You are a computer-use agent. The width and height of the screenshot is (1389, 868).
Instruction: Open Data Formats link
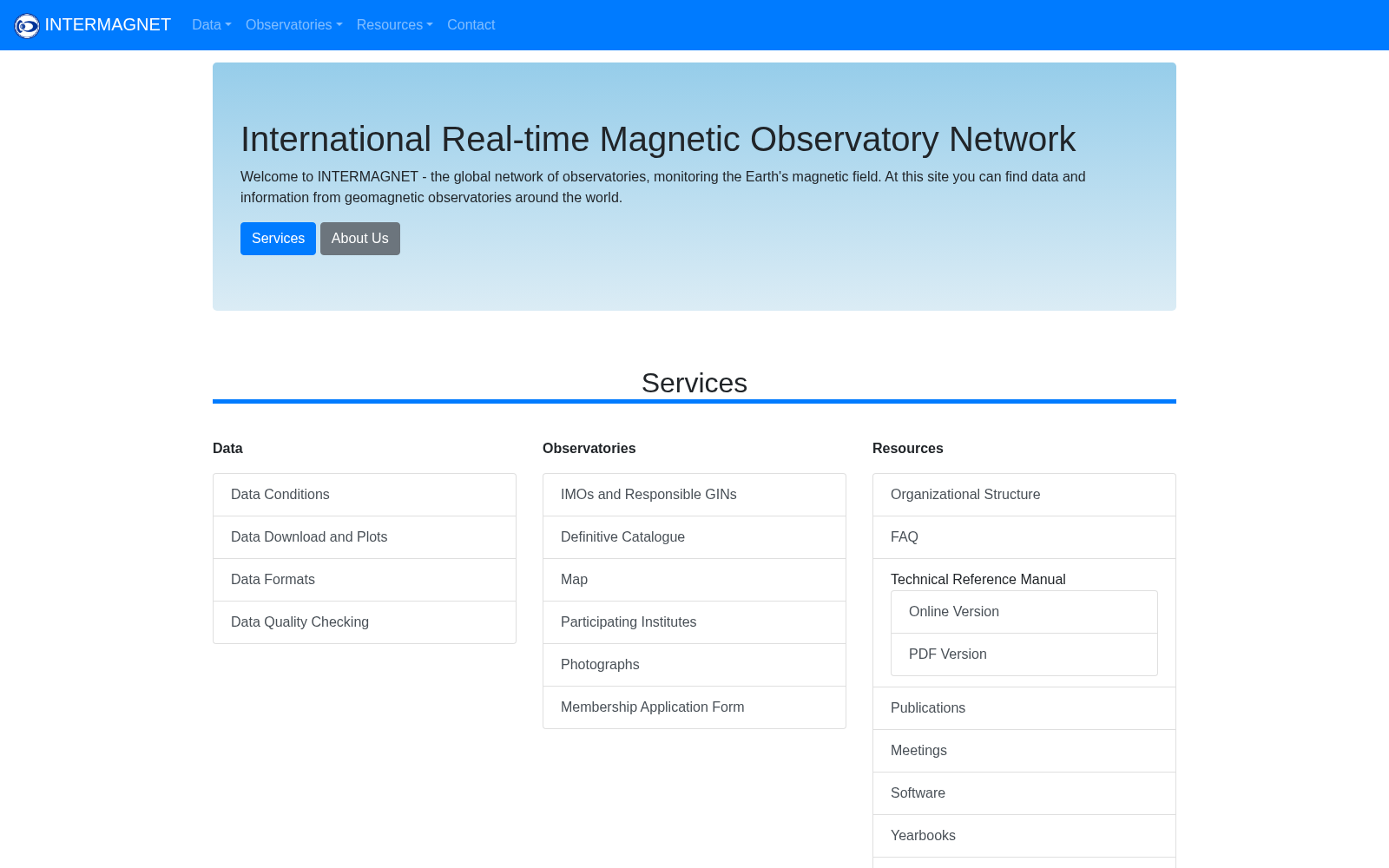pyautogui.click(x=365, y=580)
